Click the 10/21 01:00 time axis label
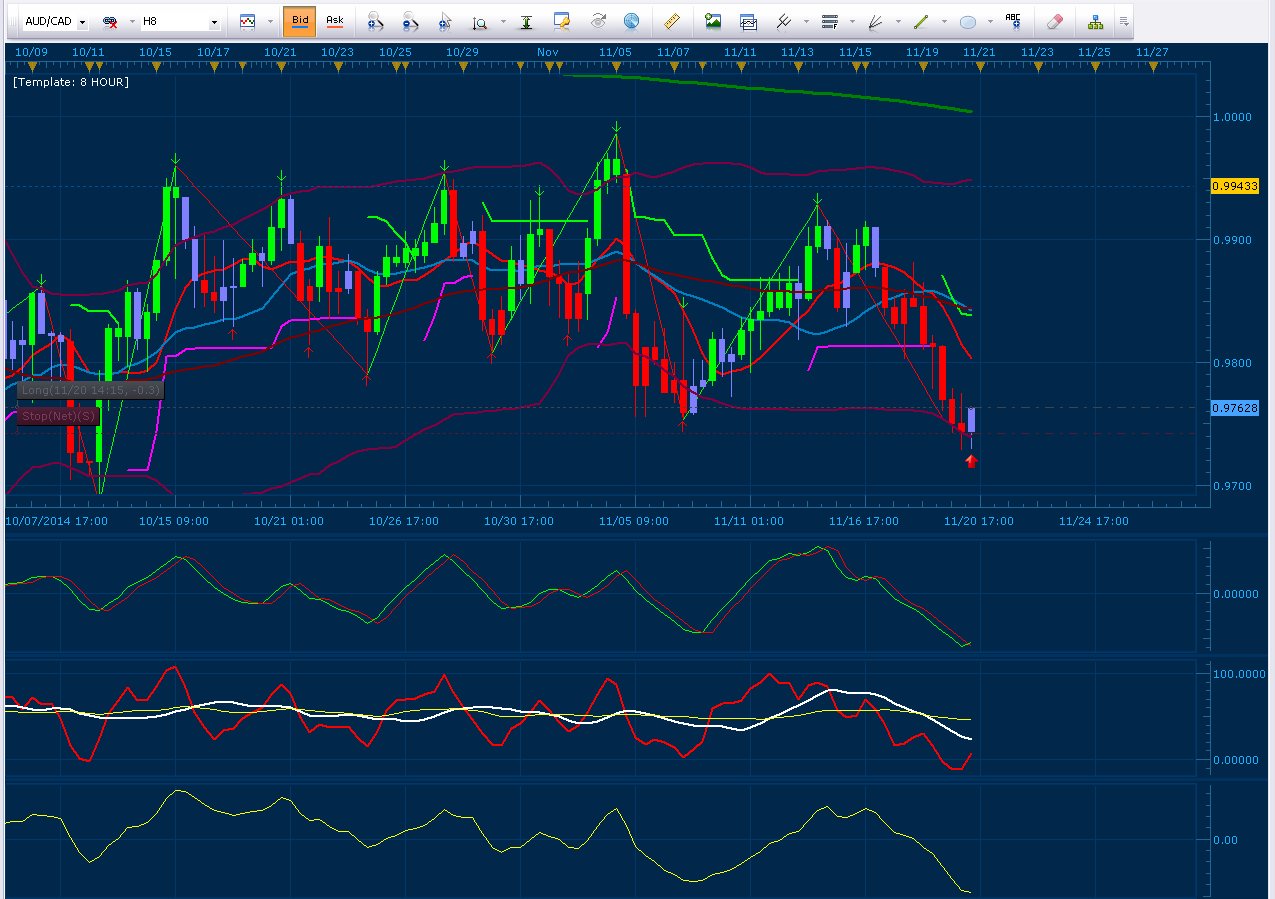The image size is (1275, 899). [x=288, y=521]
